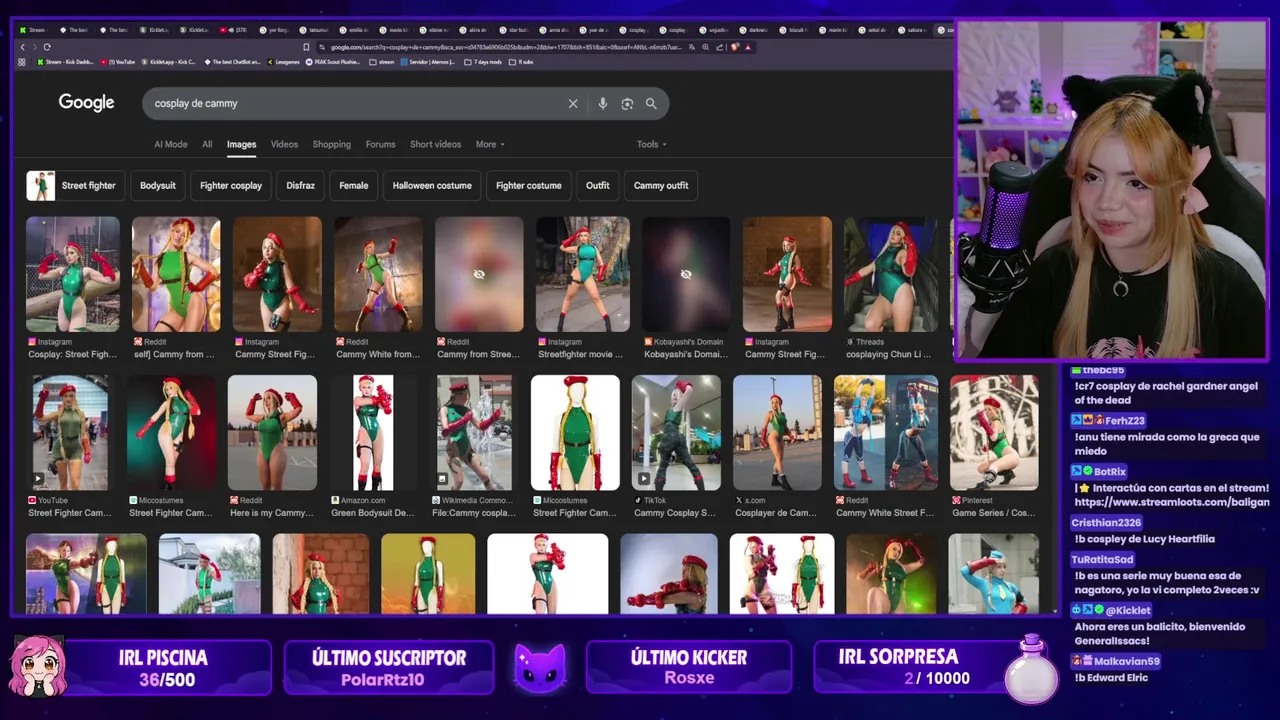Go to the Google logo homepage
This screenshot has height=720, width=1280.
point(86,102)
